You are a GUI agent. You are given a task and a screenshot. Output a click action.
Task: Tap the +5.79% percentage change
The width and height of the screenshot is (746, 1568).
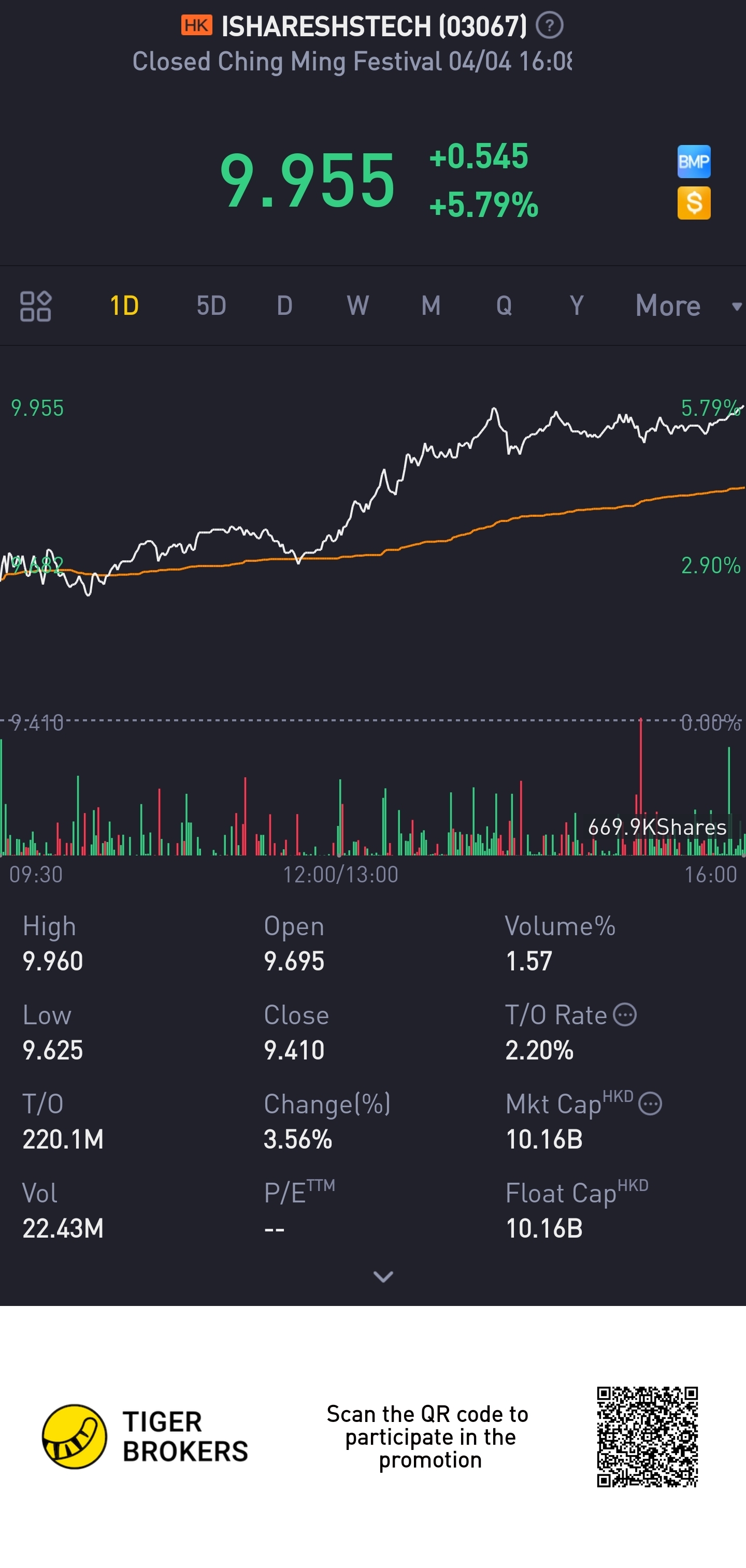(x=484, y=205)
